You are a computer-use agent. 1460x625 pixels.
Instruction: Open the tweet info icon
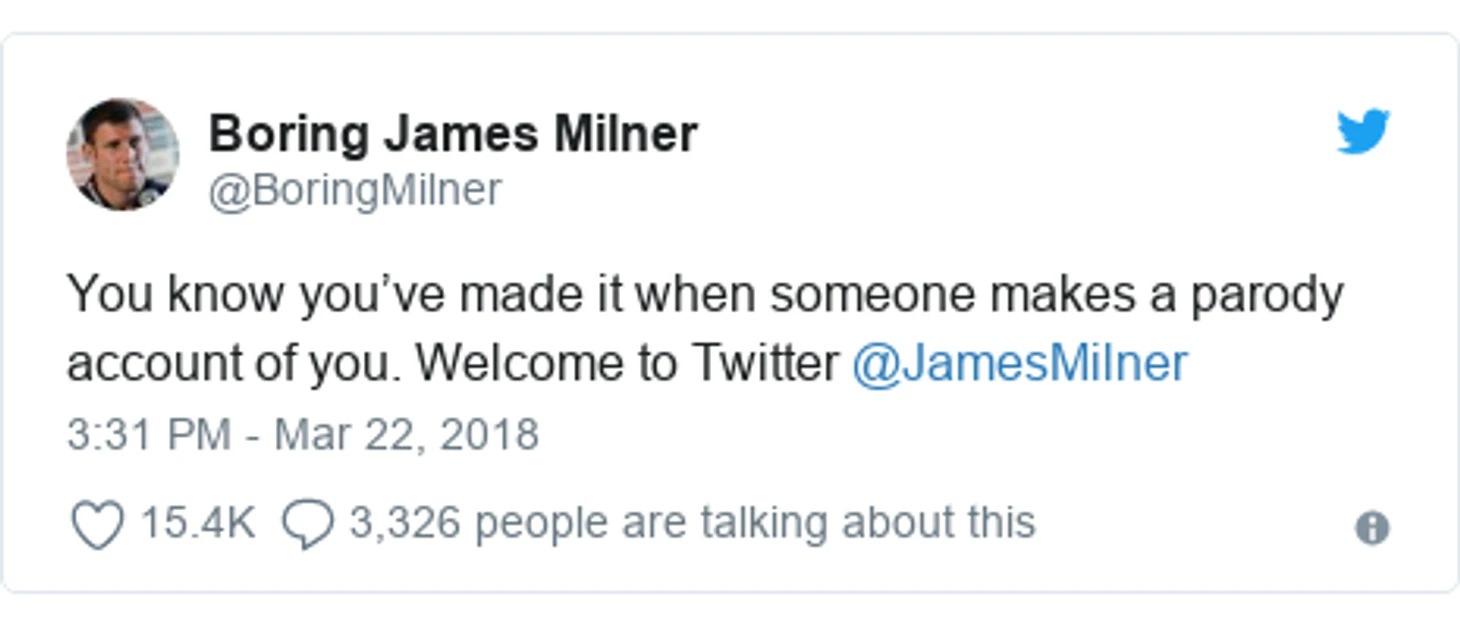click(x=1372, y=527)
